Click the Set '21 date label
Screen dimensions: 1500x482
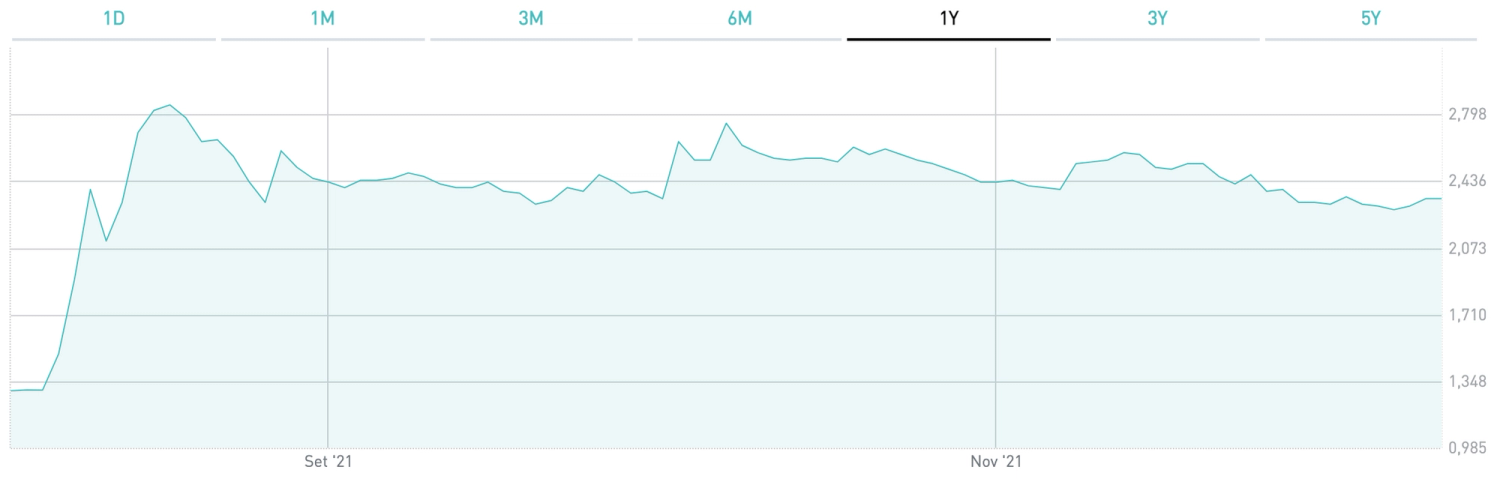(328, 462)
